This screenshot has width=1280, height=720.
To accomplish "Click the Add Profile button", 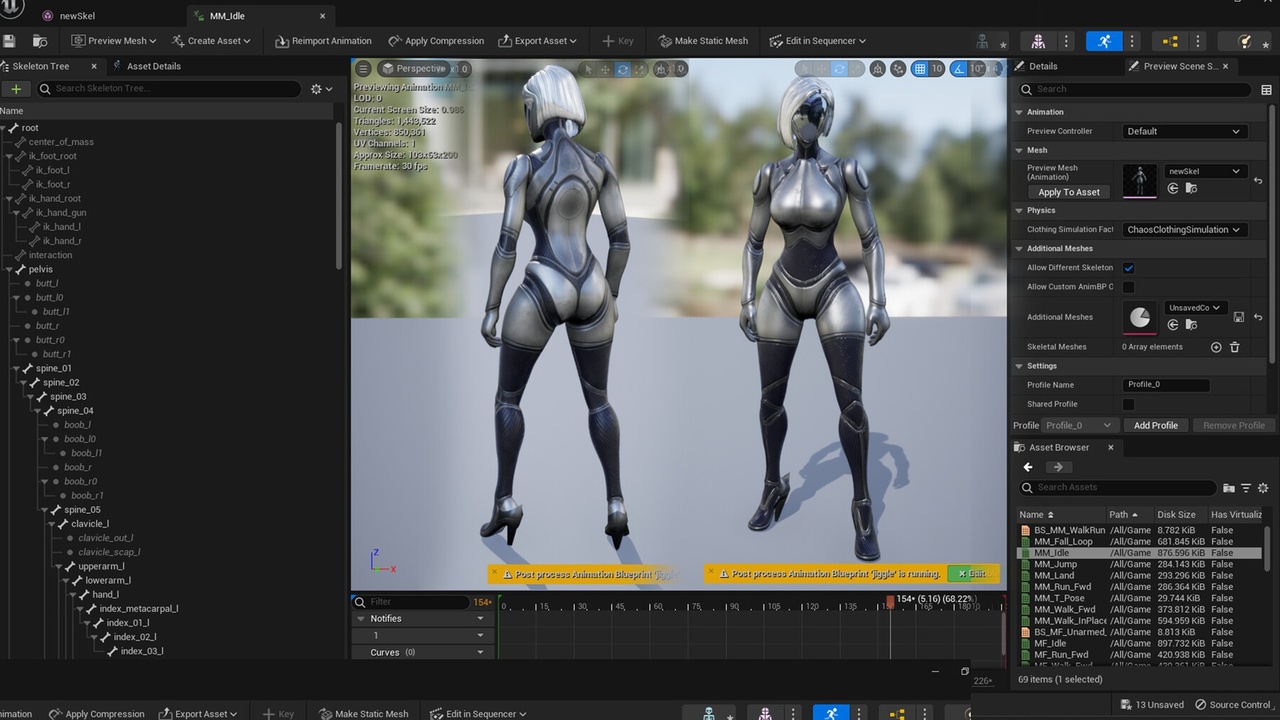I will click(1156, 425).
